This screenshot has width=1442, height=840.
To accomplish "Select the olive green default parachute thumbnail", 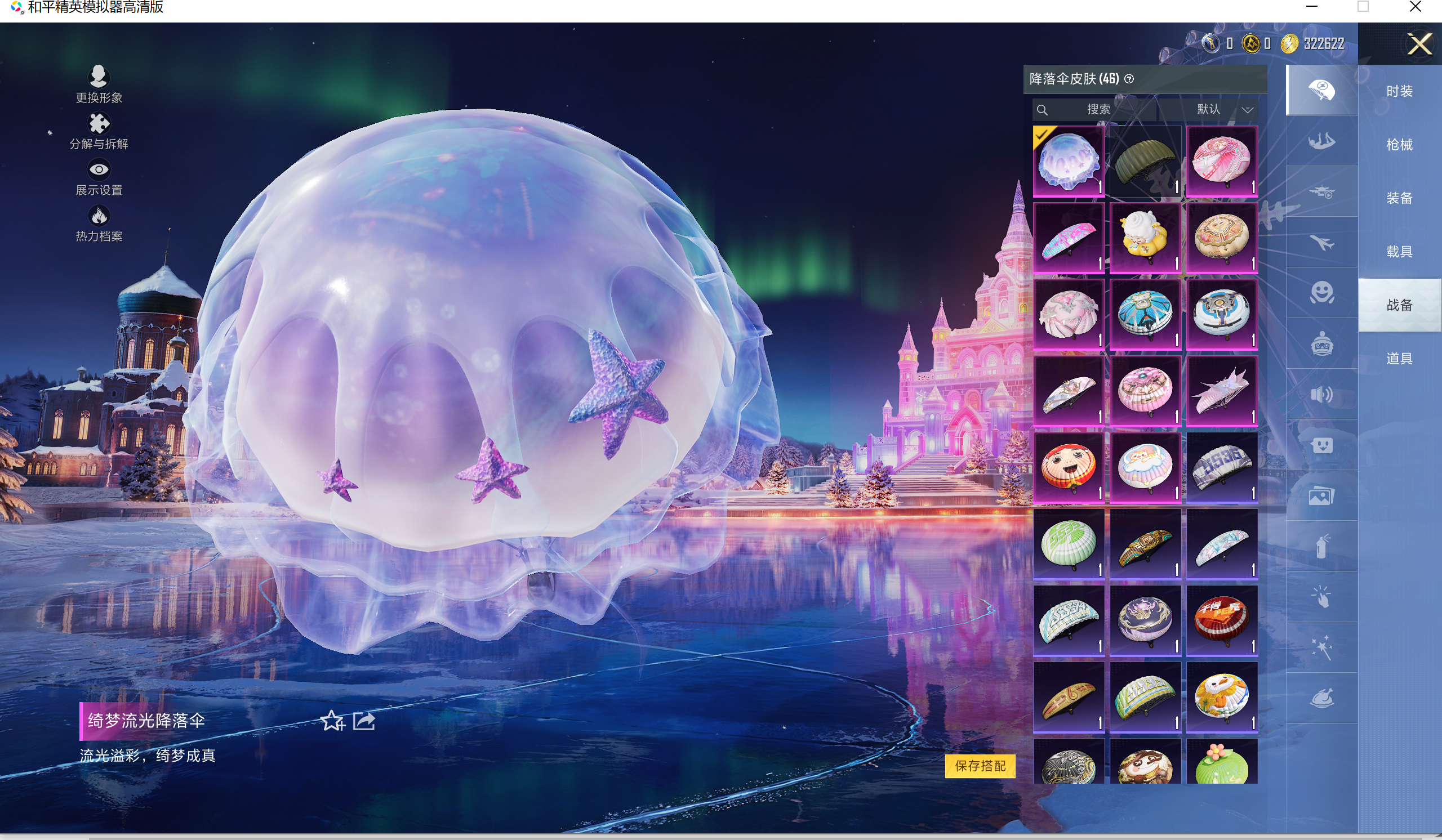I will tap(1145, 161).
